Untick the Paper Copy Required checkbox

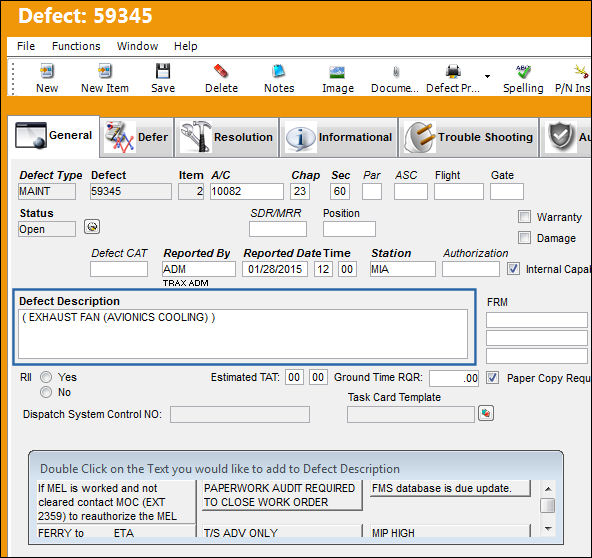(x=492, y=378)
